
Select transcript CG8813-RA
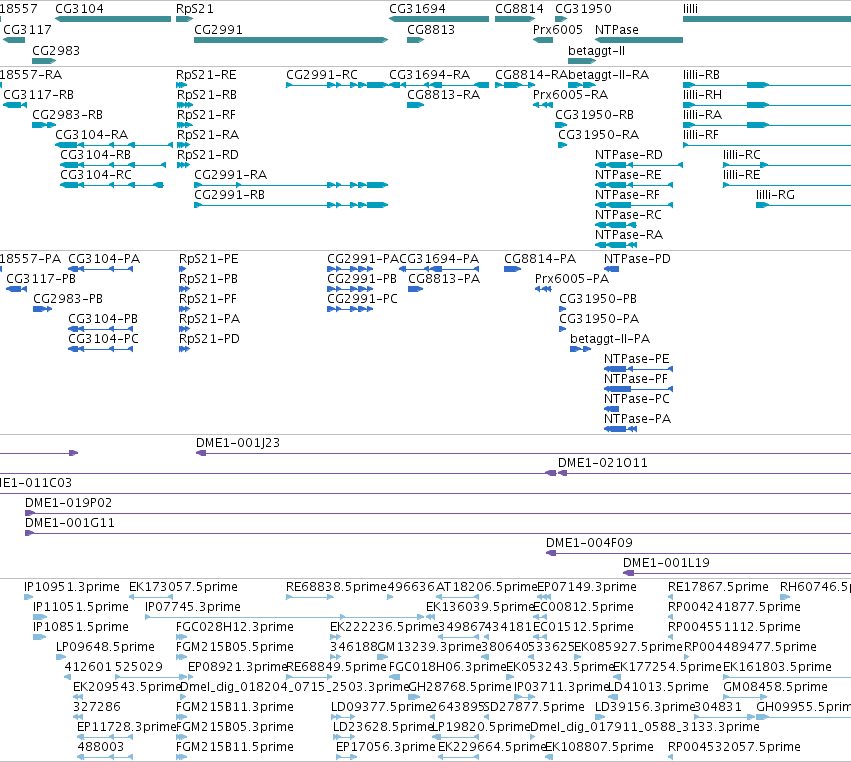[x=415, y=105]
